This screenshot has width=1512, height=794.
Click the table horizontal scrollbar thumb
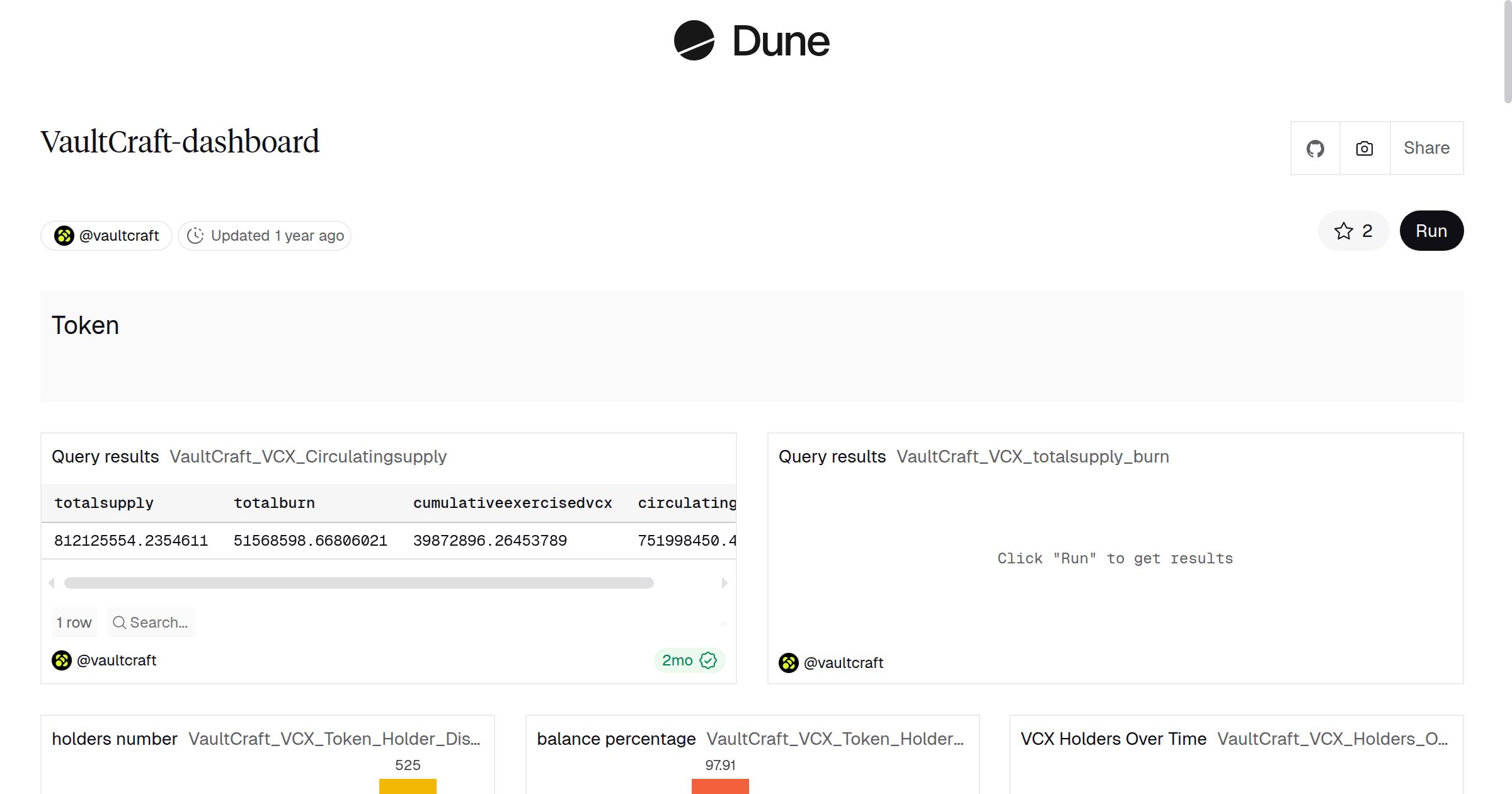tap(358, 583)
